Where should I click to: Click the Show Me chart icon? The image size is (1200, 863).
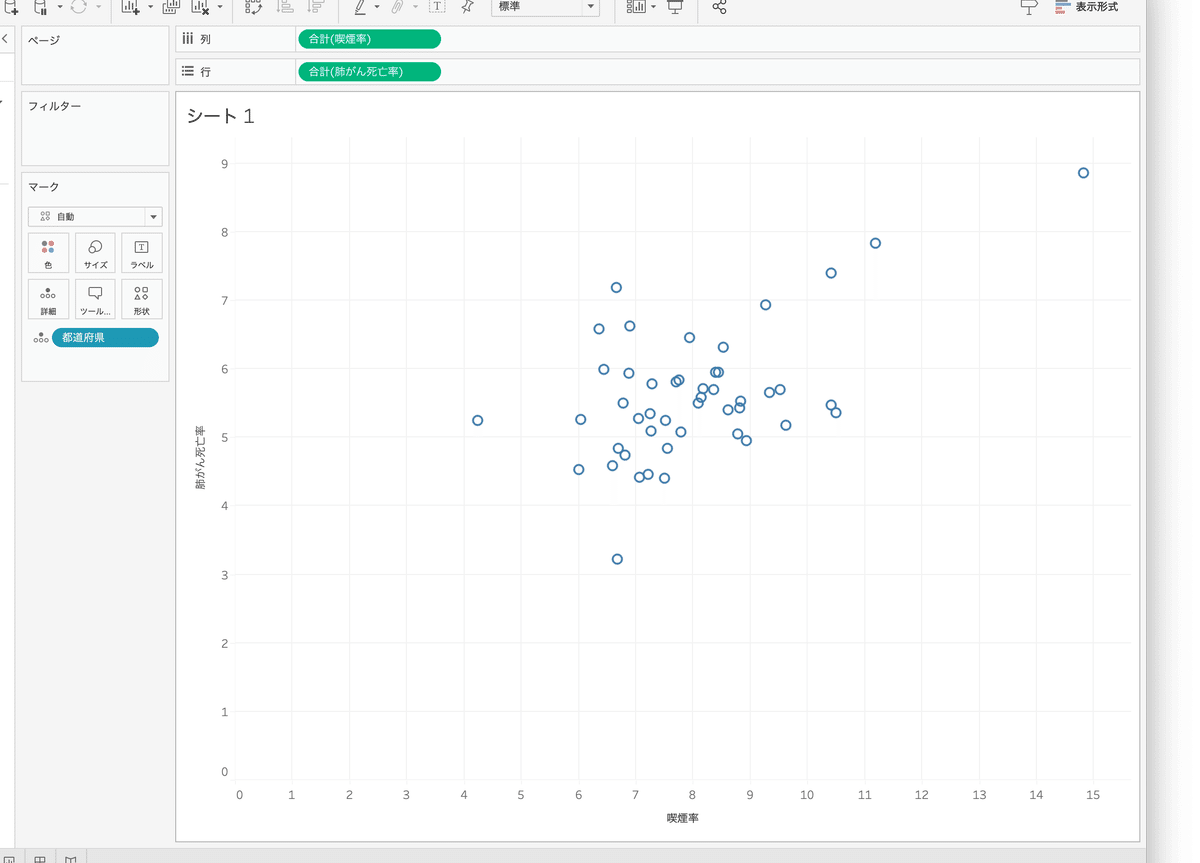(x=1062, y=7)
